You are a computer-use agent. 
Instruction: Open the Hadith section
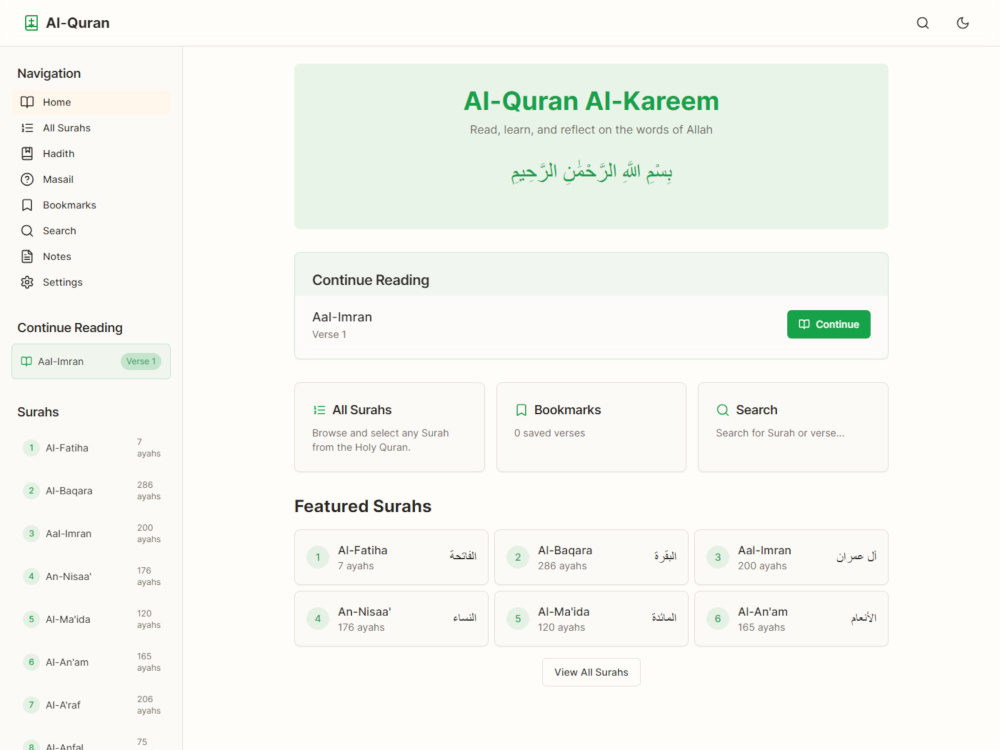tap(91, 154)
